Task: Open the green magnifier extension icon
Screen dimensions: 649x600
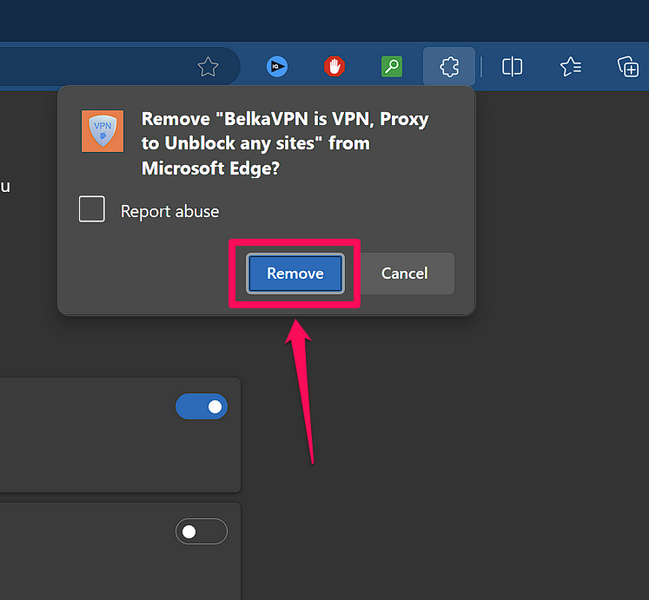Action: (x=392, y=66)
